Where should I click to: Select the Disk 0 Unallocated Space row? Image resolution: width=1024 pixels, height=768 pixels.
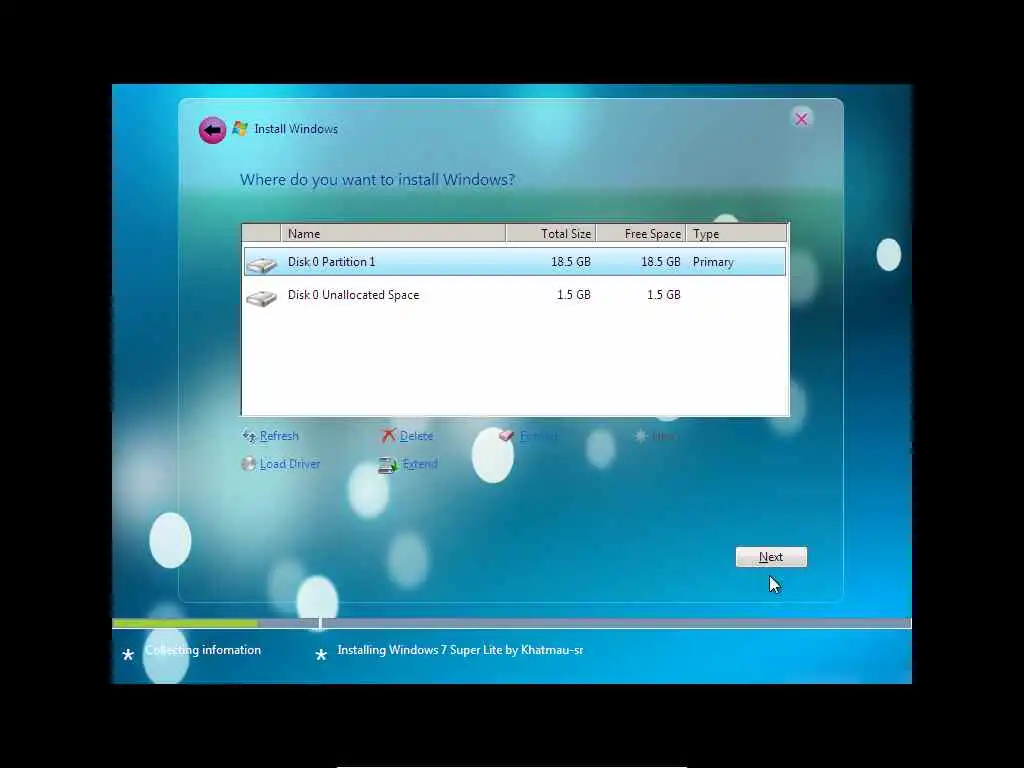click(515, 295)
